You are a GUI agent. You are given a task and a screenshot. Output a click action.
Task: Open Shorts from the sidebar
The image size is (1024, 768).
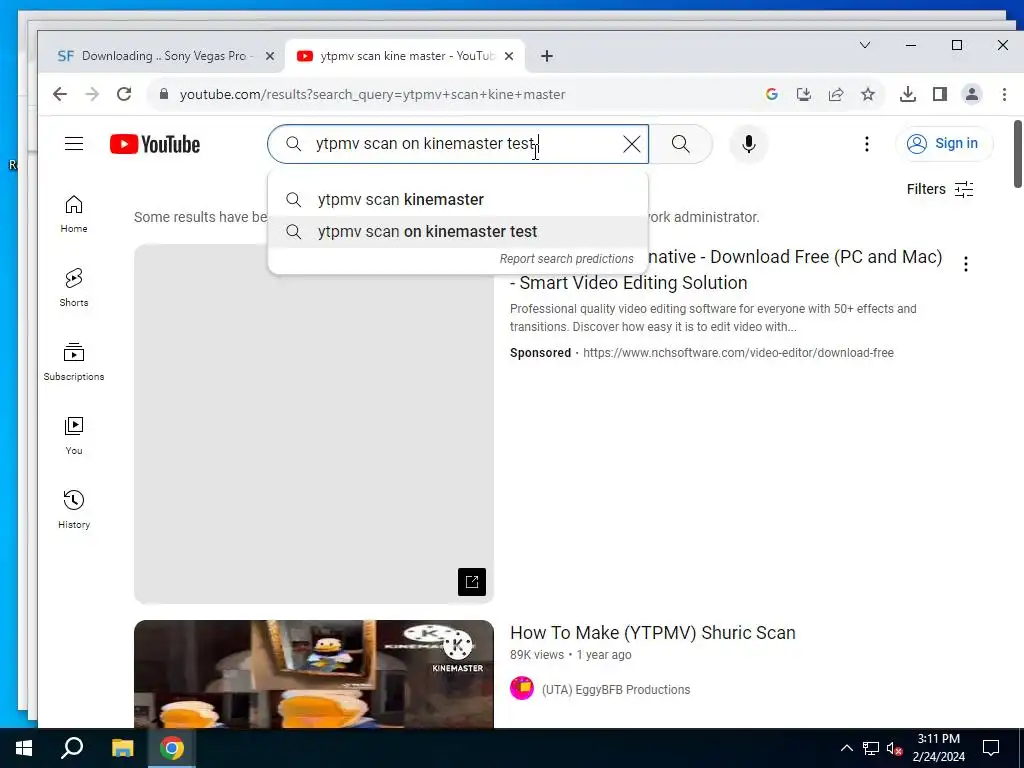74,288
